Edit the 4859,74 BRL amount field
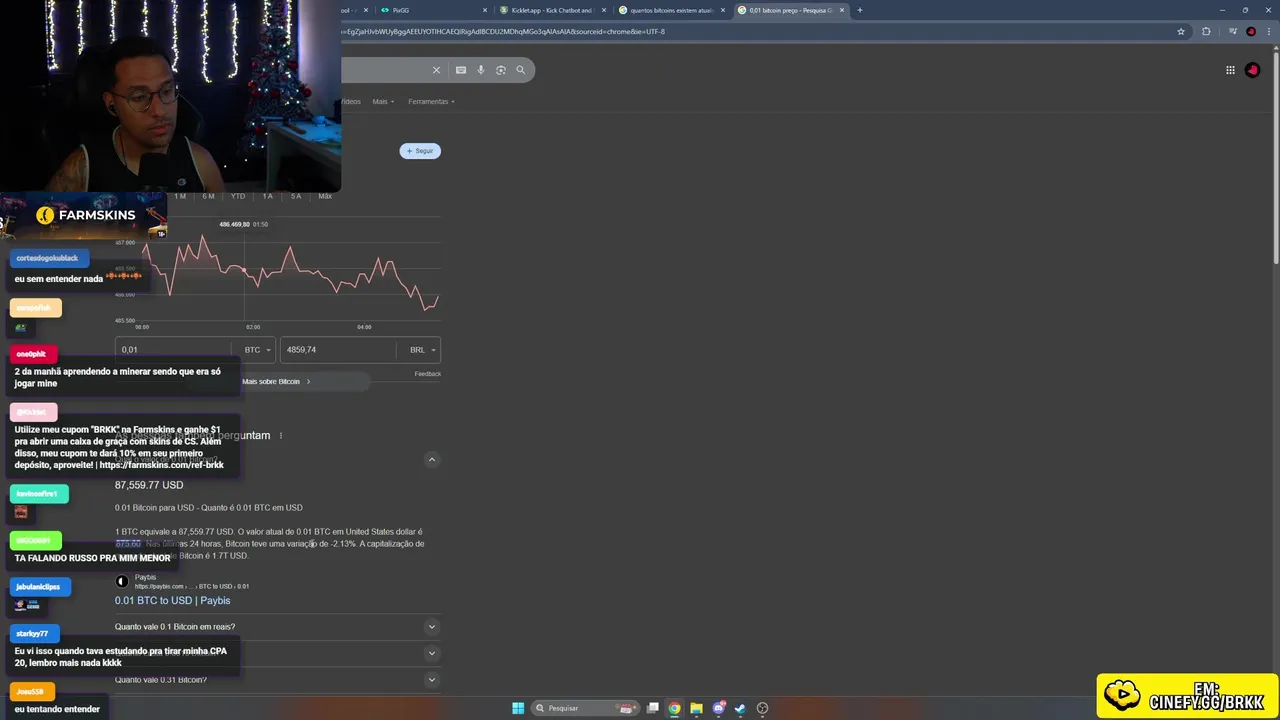Image resolution: width=1280 pixels, height=720 pixels. pos(340,350)
